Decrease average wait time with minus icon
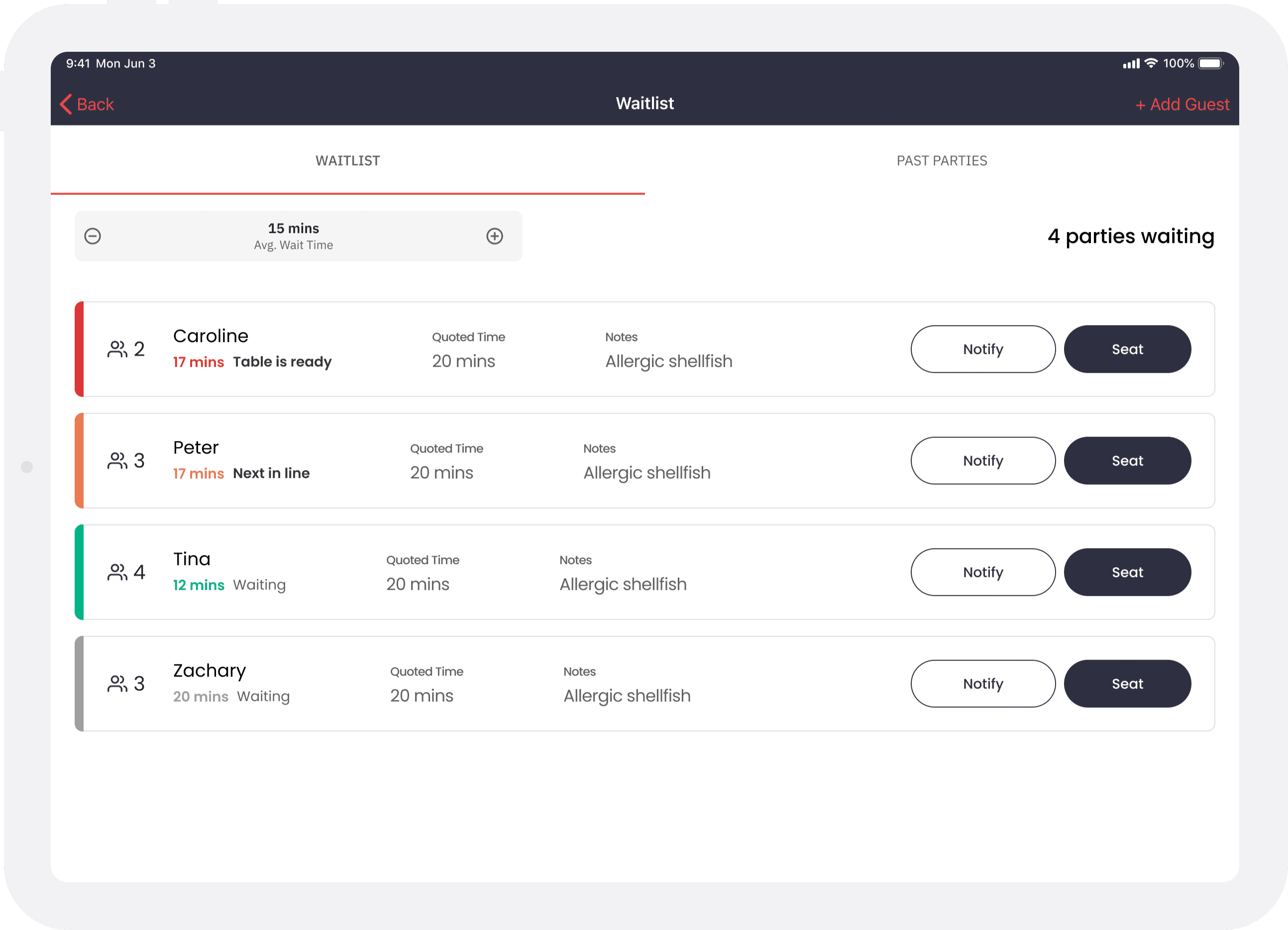 coord(93,236)
